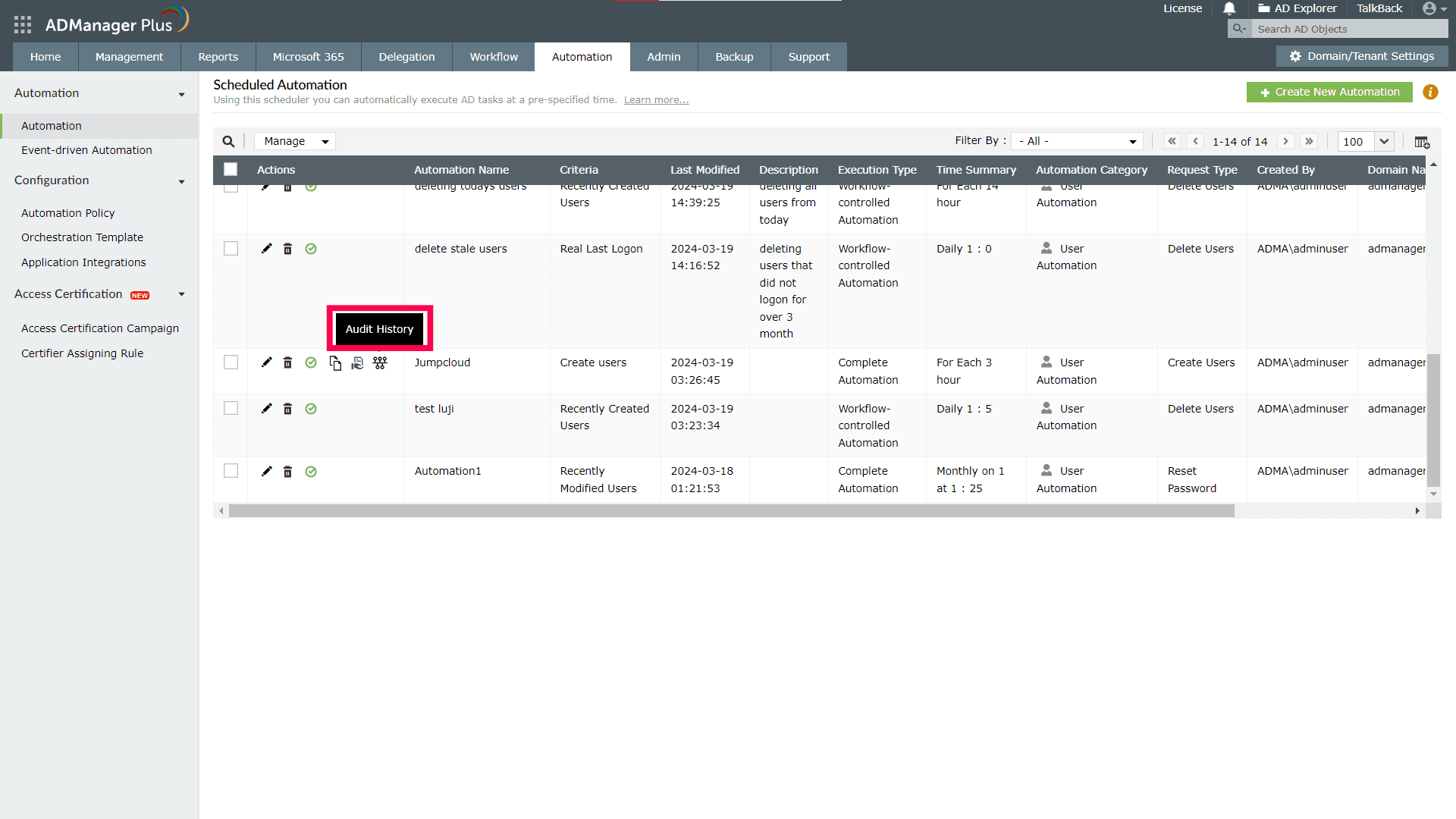Switch to the Workflow tab
The image size is (1456, 819).
493,57
